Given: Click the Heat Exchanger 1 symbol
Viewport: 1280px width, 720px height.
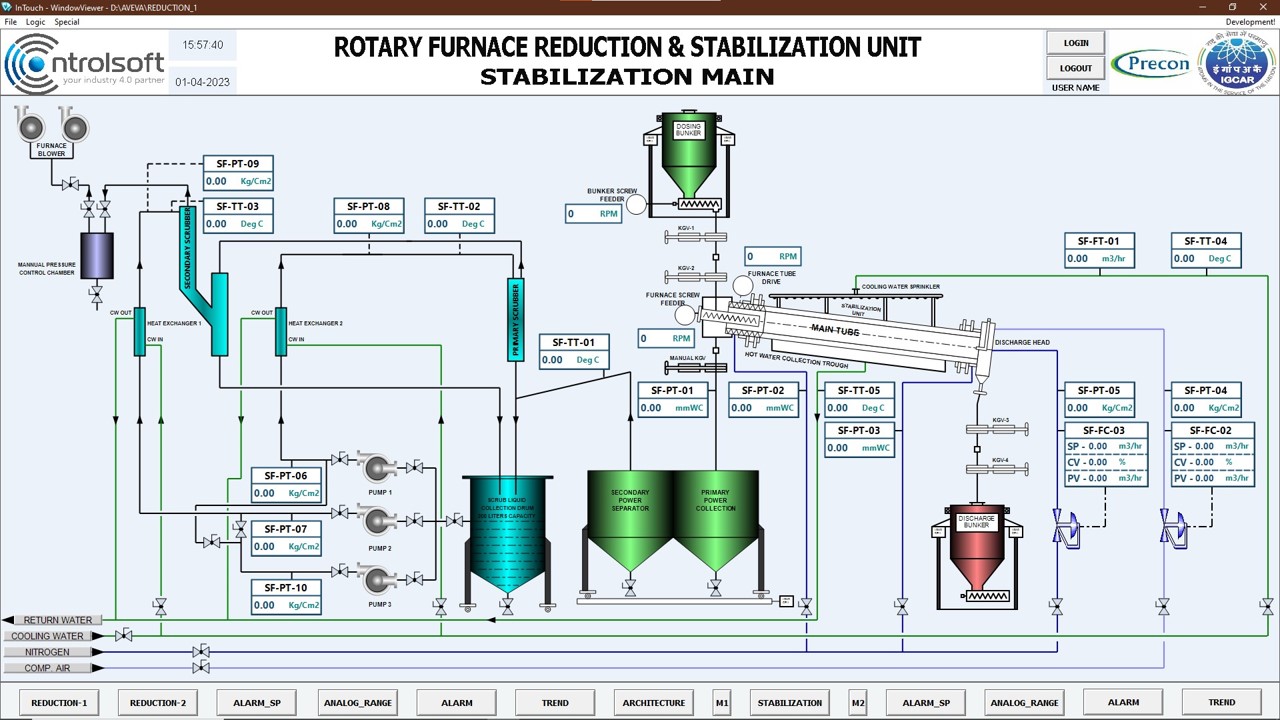Looking at the screenshot, I should pyautogui.click(x=140, y=331).
